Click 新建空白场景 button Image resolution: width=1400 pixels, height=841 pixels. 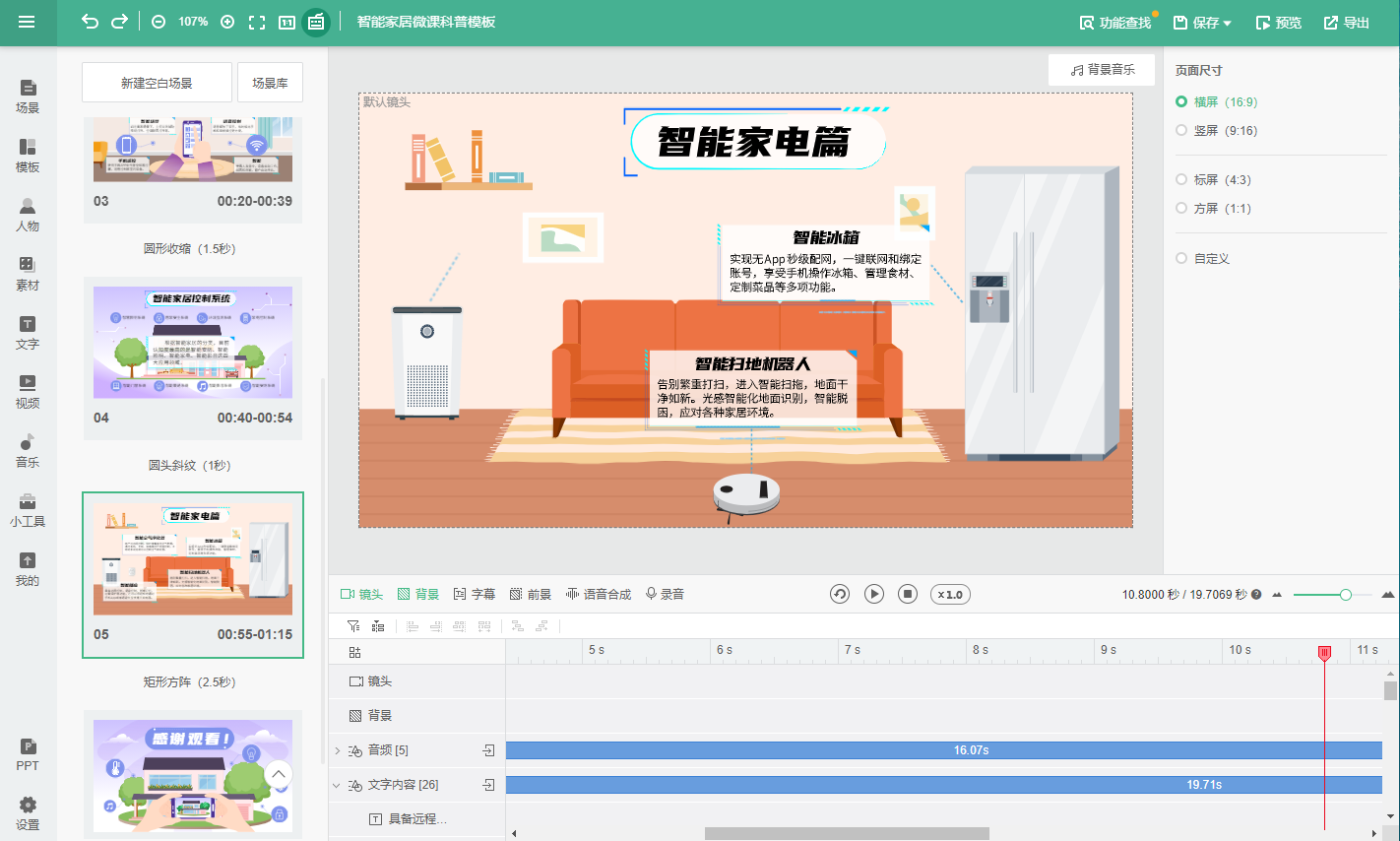157,83
